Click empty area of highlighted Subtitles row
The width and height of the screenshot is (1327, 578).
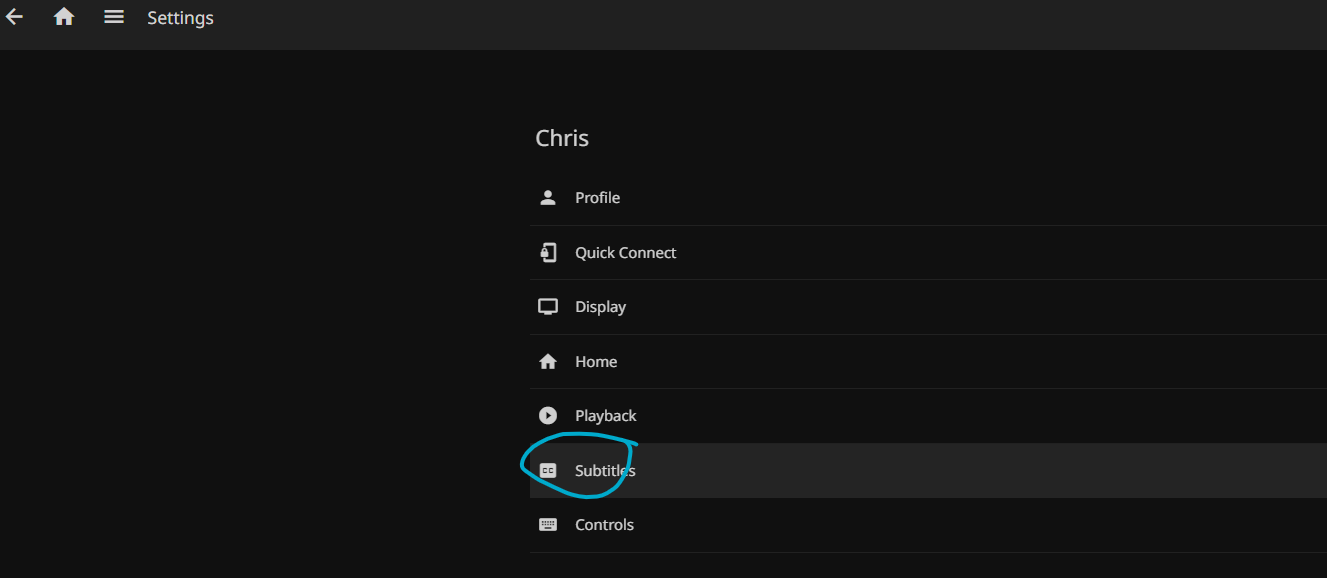(x=950, y=471)
